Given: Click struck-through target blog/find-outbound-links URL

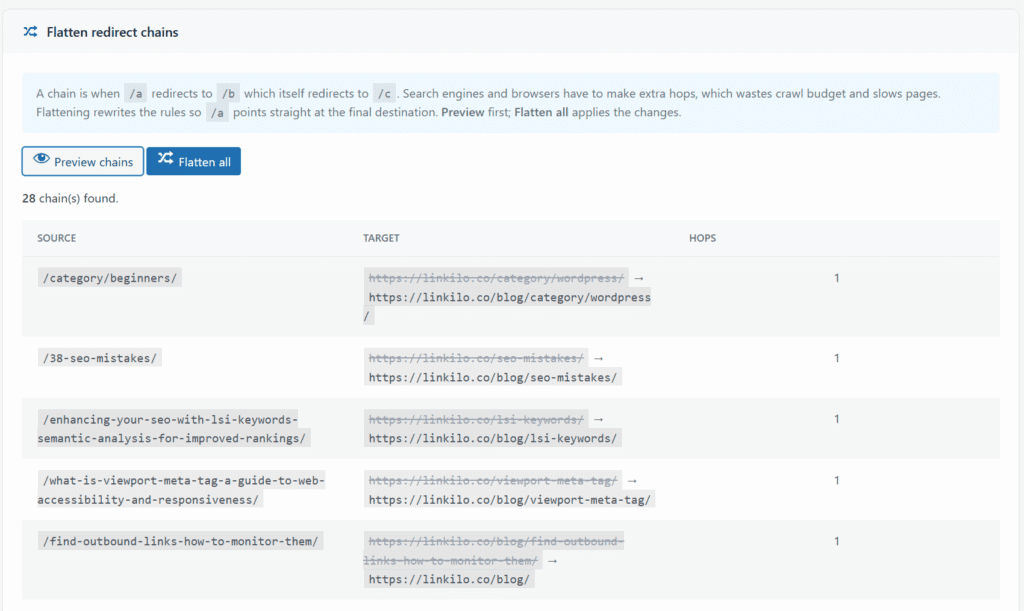Looking at the screenshot, I should point(494,551).
